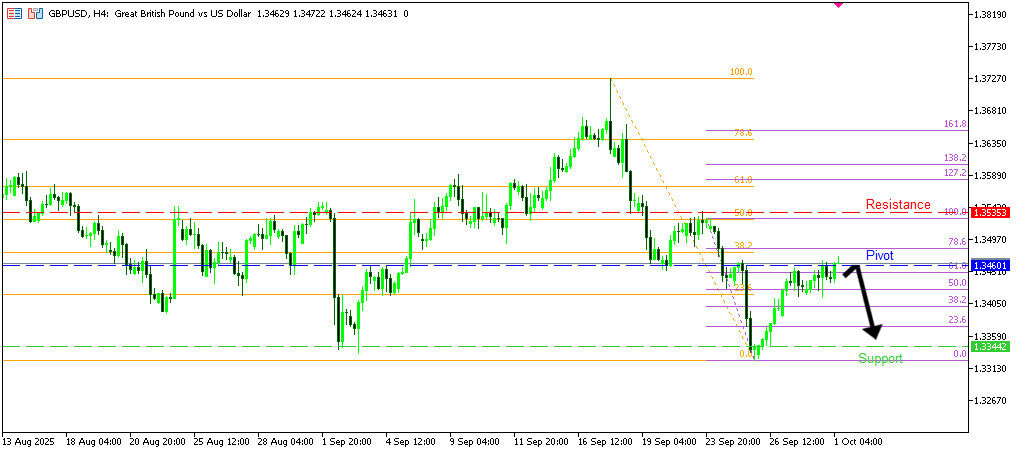
Task: Click the purple 127.2 Fibonacci extension label
Action: pyautogui.click(x=954, y=173)
